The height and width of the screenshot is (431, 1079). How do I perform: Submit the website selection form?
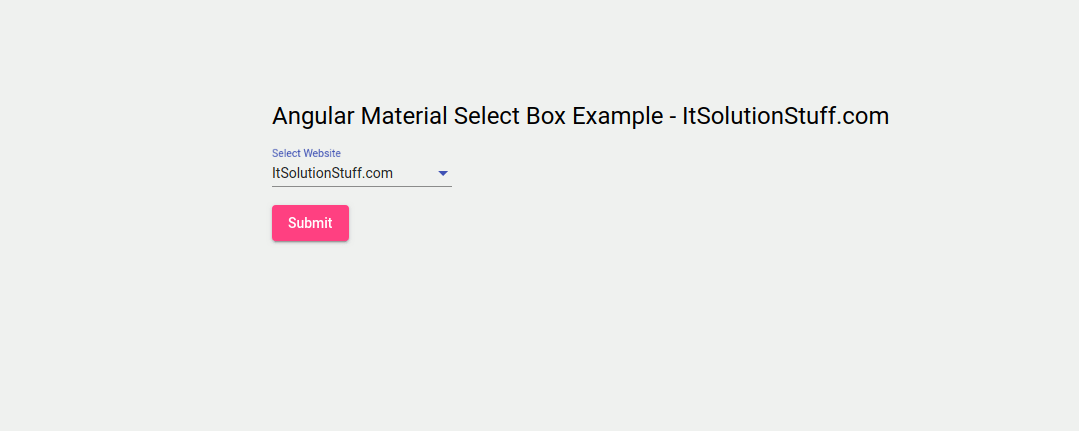(x=310, y=223)
